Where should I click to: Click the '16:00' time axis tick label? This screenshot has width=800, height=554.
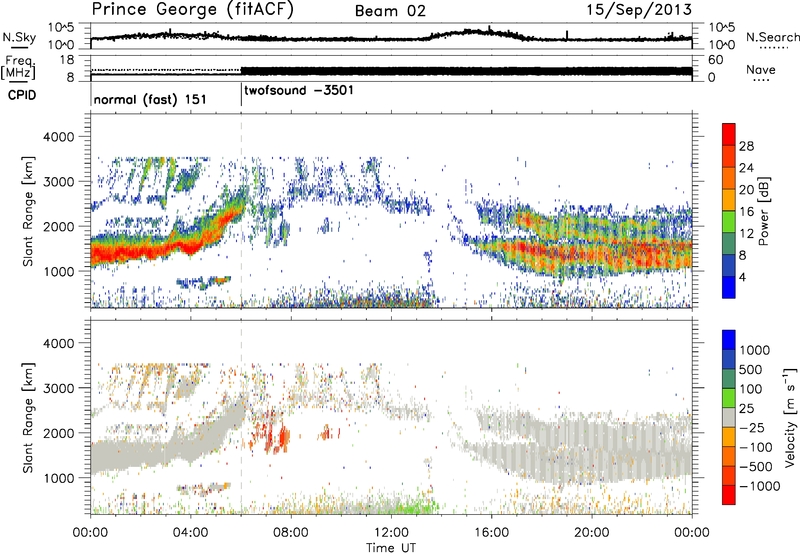point(491,533)
